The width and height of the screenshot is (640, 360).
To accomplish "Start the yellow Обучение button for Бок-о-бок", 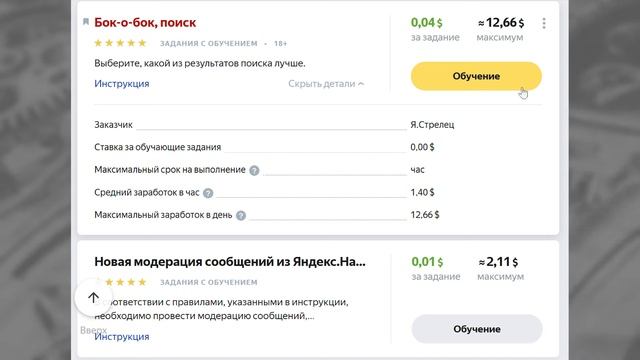I will [x=476, y=76].
